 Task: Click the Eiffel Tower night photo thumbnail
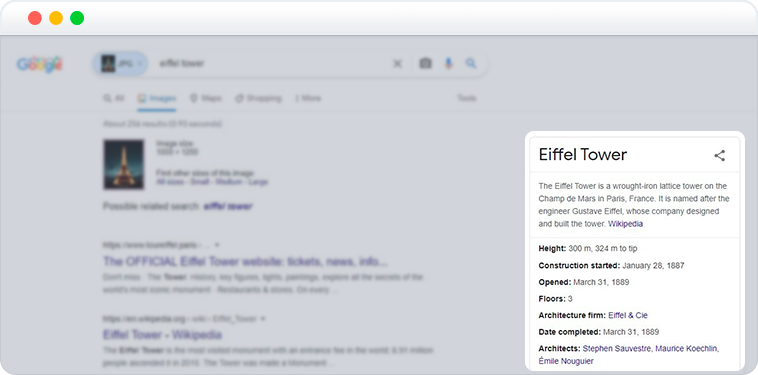point(123,164)
